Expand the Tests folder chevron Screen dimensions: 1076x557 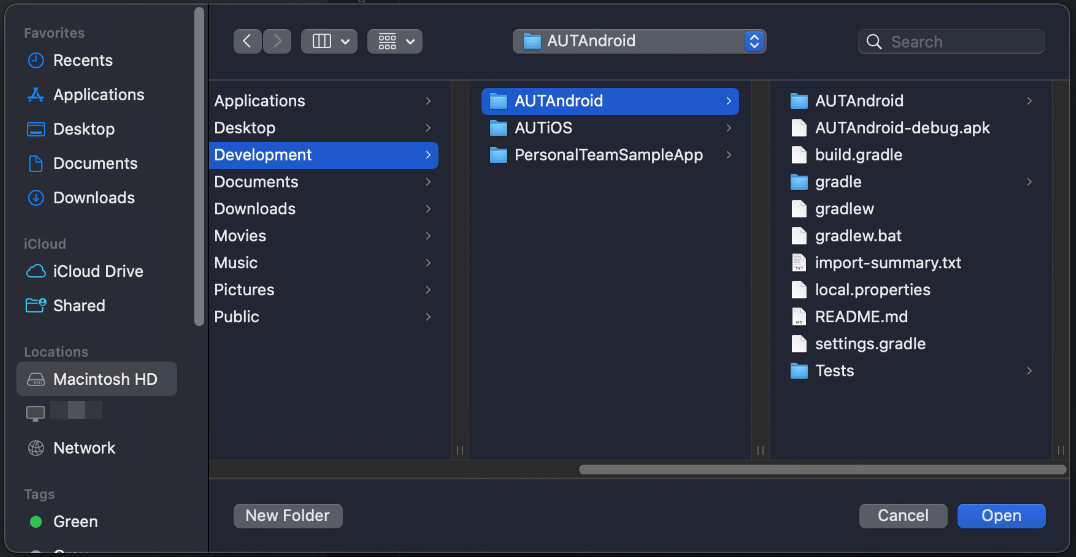tap(1029, 371)
